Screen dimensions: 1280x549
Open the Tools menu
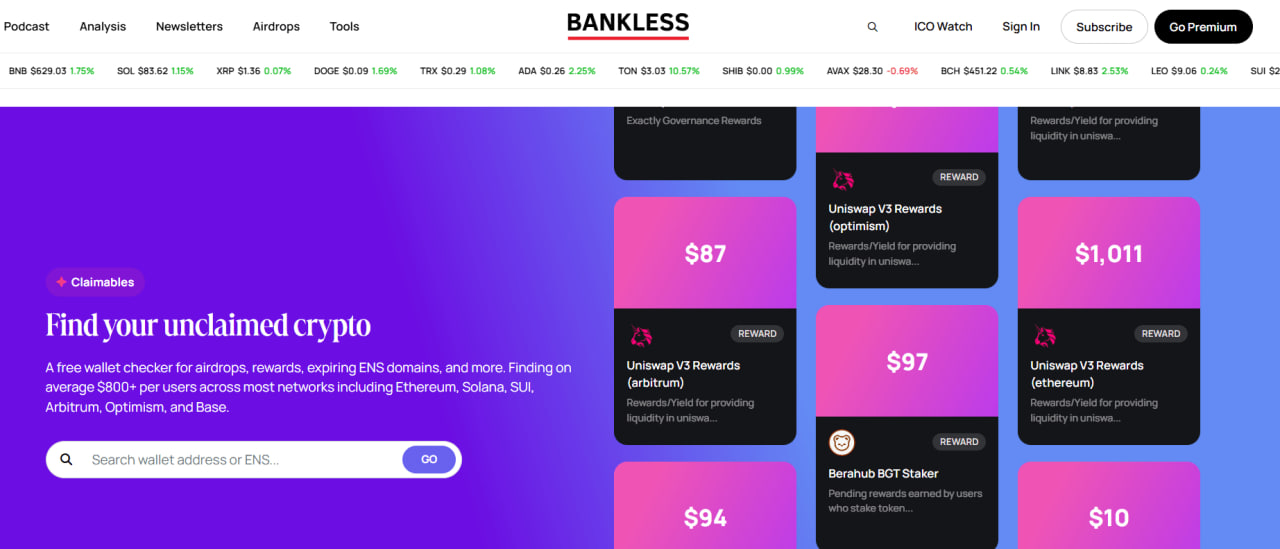[x=344, y=27]
